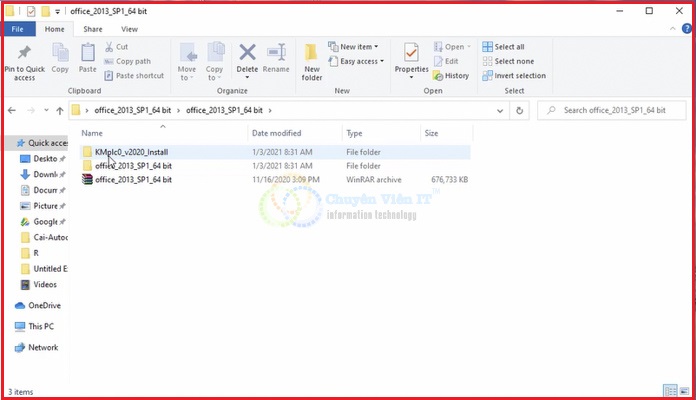
Task: Expand the Delete options arrow
Action: [247, 78]
